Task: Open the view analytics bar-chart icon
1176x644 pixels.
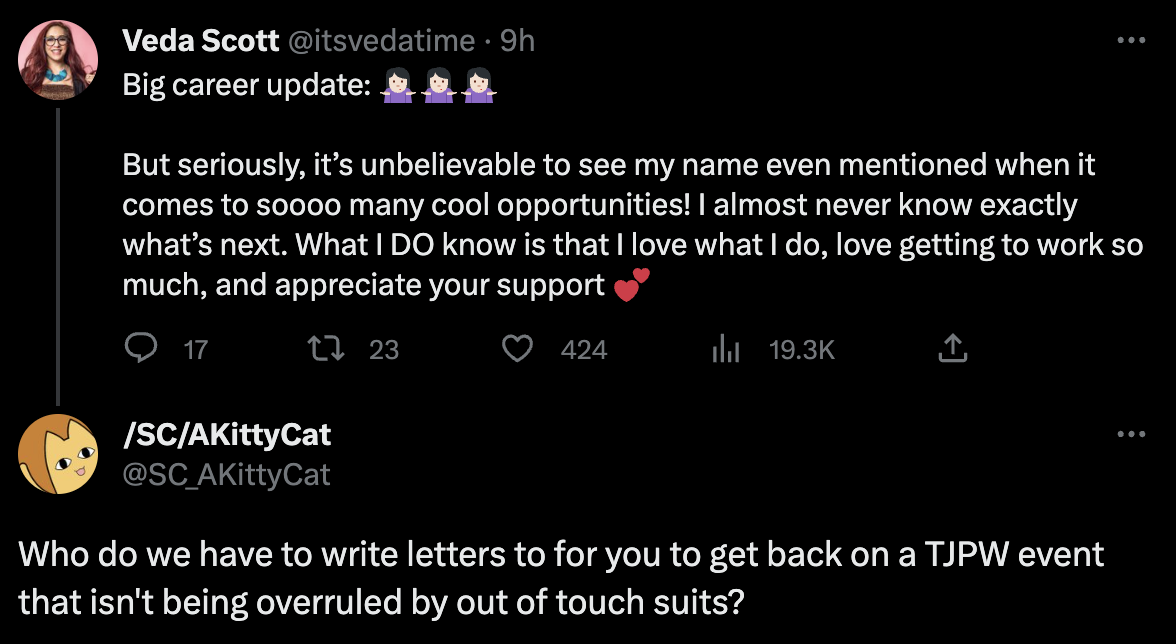Action: [x=724, y=348]
